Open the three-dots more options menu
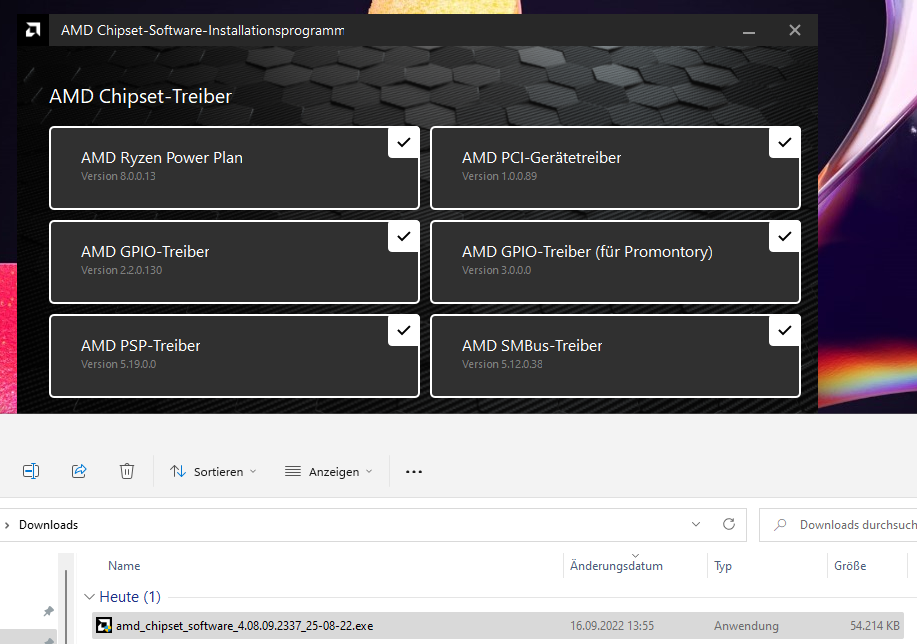The height and width of the screenshot is (644, 917). point(413,471)
